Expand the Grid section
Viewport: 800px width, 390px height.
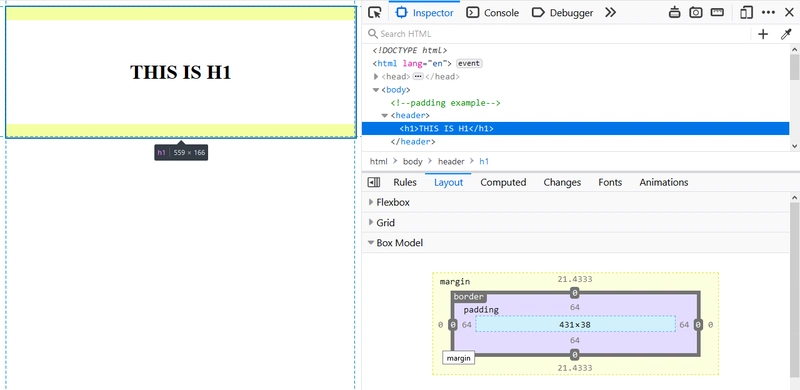(371, 223)
